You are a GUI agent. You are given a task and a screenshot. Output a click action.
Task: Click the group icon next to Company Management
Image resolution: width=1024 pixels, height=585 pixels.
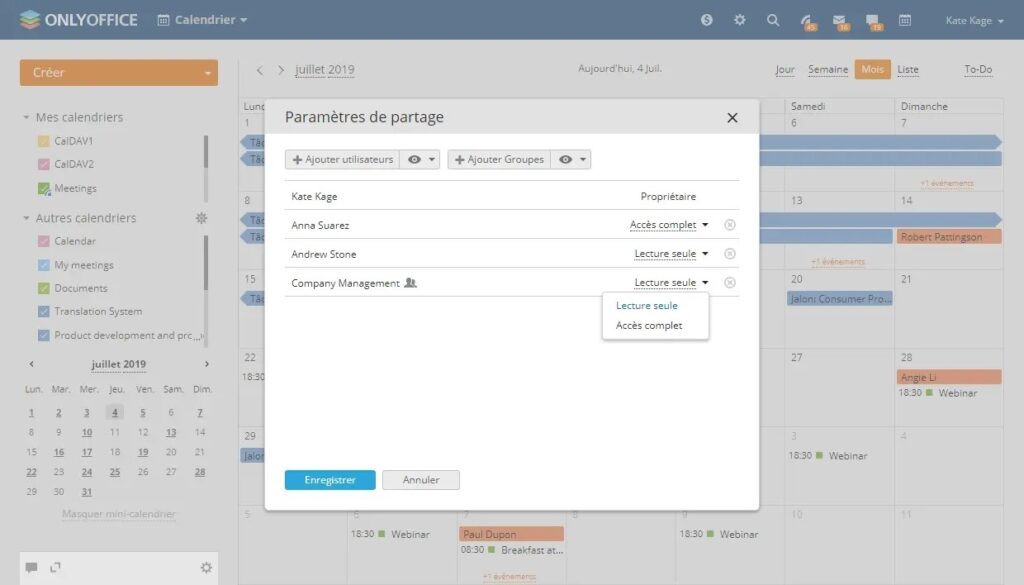click(410, 283)
